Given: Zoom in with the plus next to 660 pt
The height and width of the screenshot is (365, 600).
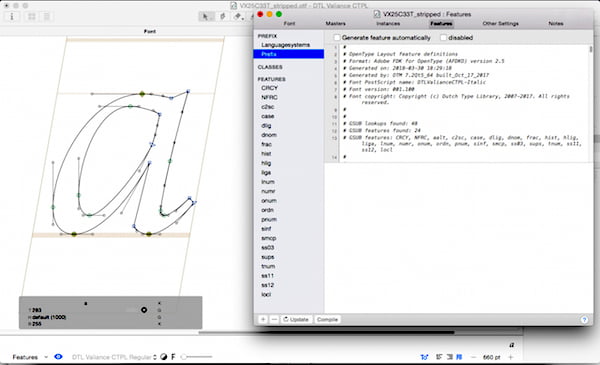Looking at the screenshot, I should 511,357.
